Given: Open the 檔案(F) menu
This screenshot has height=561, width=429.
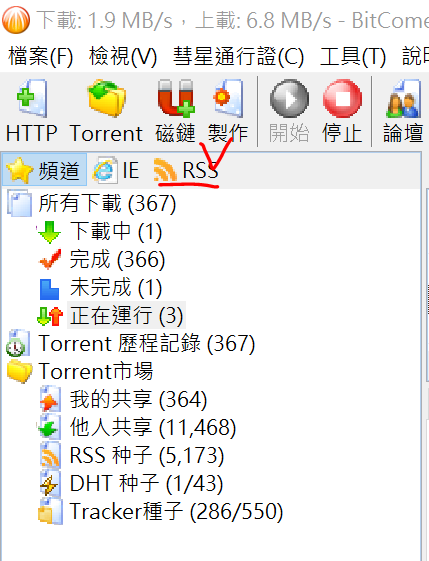Looking at the screenshot, I should coord(41,57).
